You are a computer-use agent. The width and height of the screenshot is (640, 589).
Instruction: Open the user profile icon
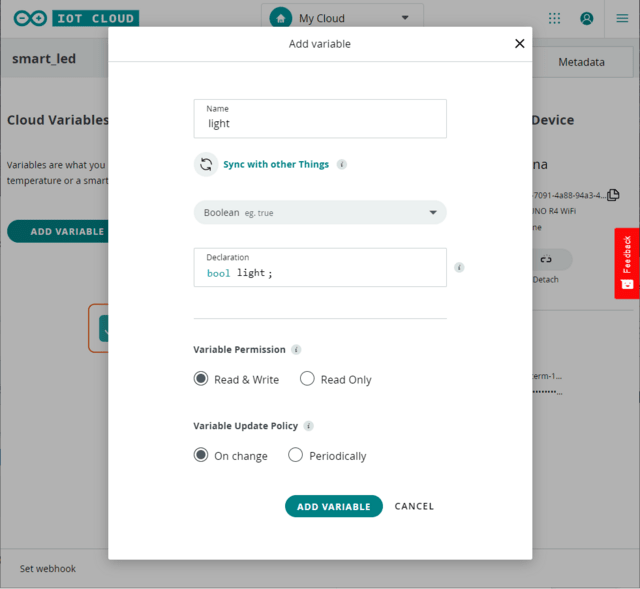[586, 18]
